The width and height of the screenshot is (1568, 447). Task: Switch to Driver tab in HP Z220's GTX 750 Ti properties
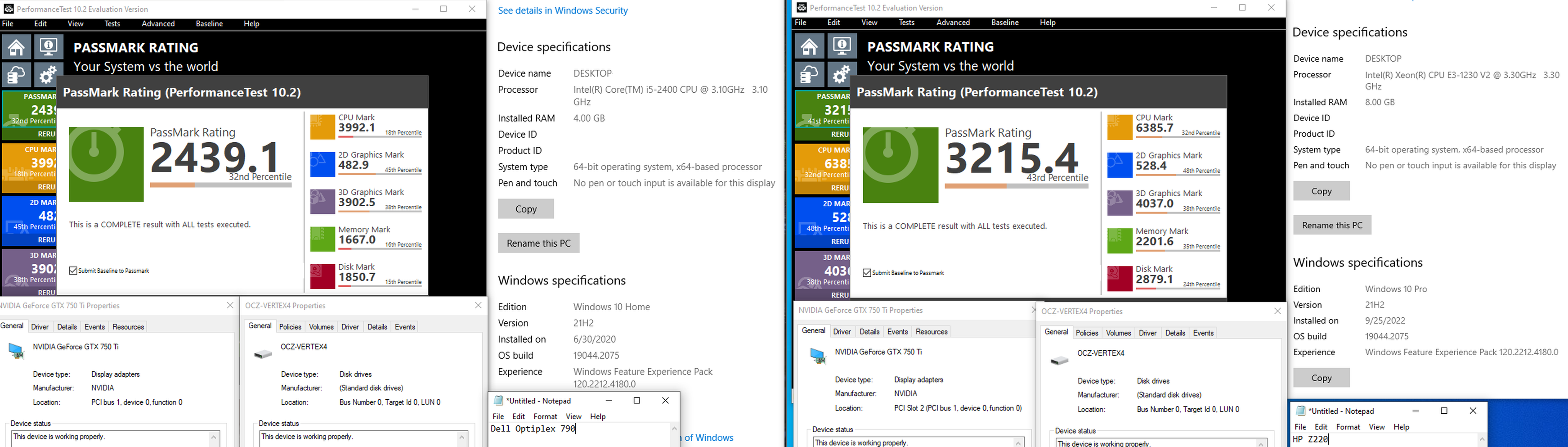[x=842, y=332]
